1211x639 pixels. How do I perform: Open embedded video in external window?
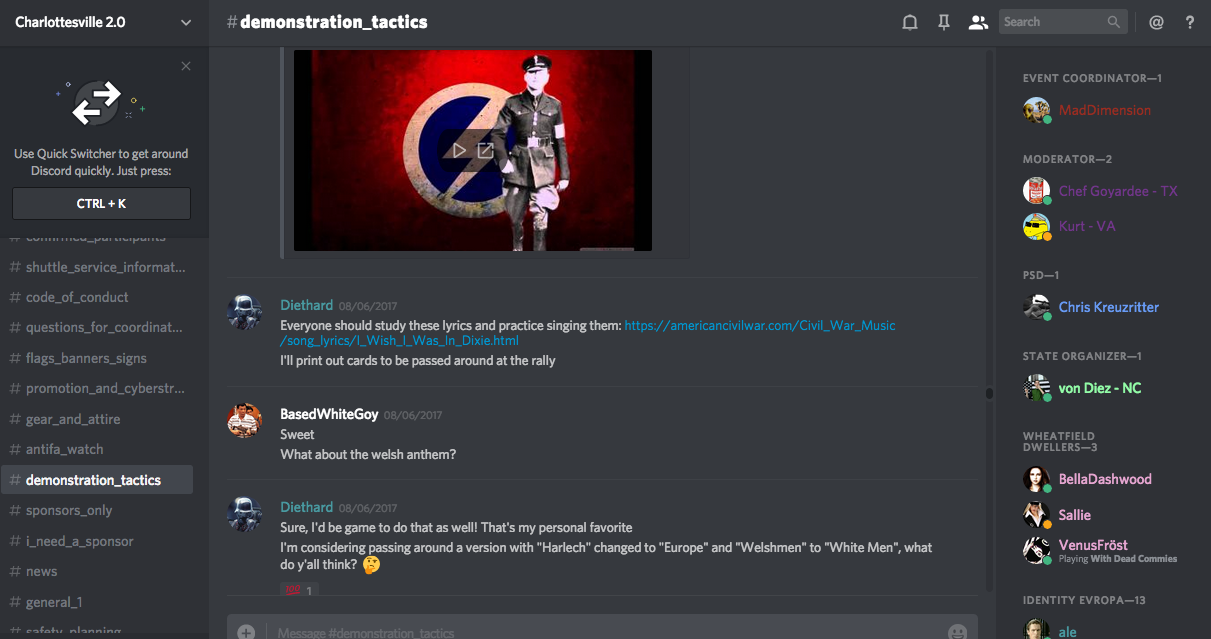[485, 150]
